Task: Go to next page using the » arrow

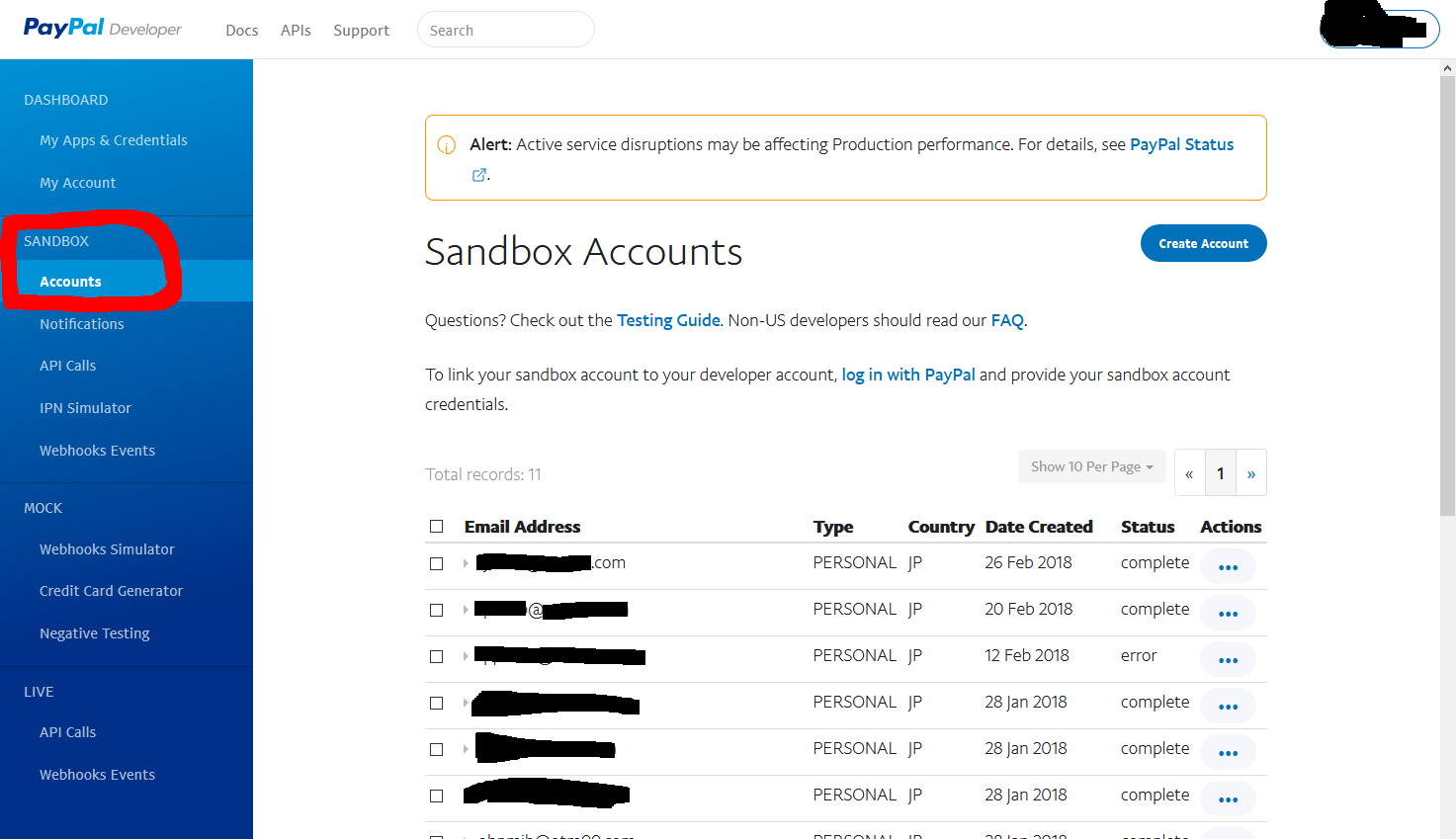Action: (x=1250, y=473)
